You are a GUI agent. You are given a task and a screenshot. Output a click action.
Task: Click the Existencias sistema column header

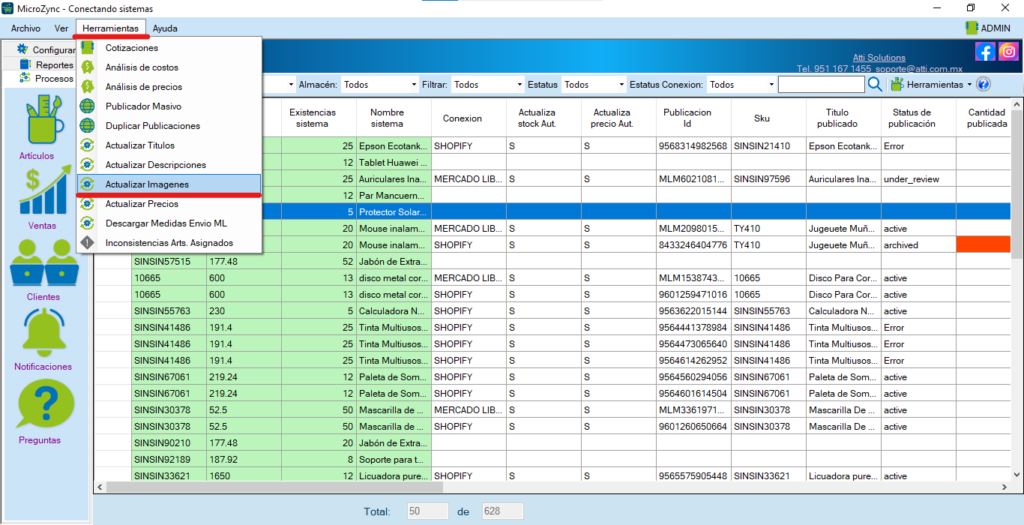click(319, 118)
